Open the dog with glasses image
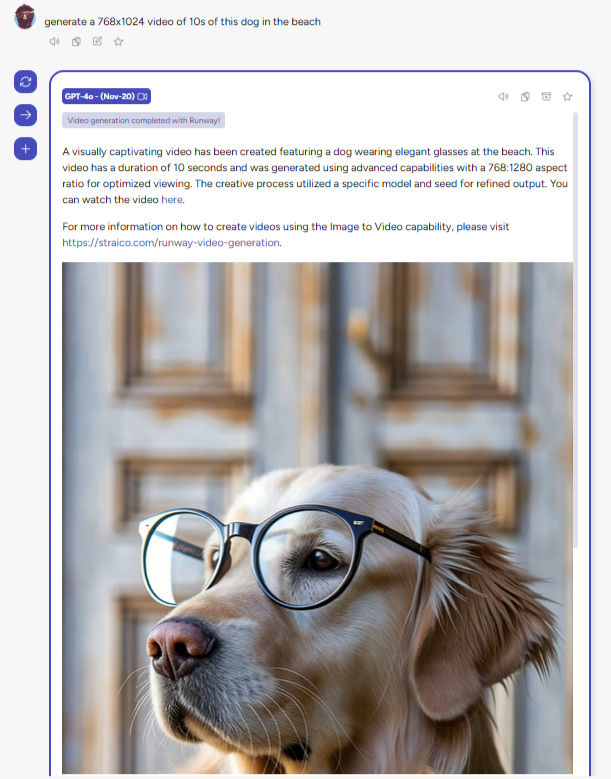The width and height of the screenshot is (611, 779). (x=317, y=518)
